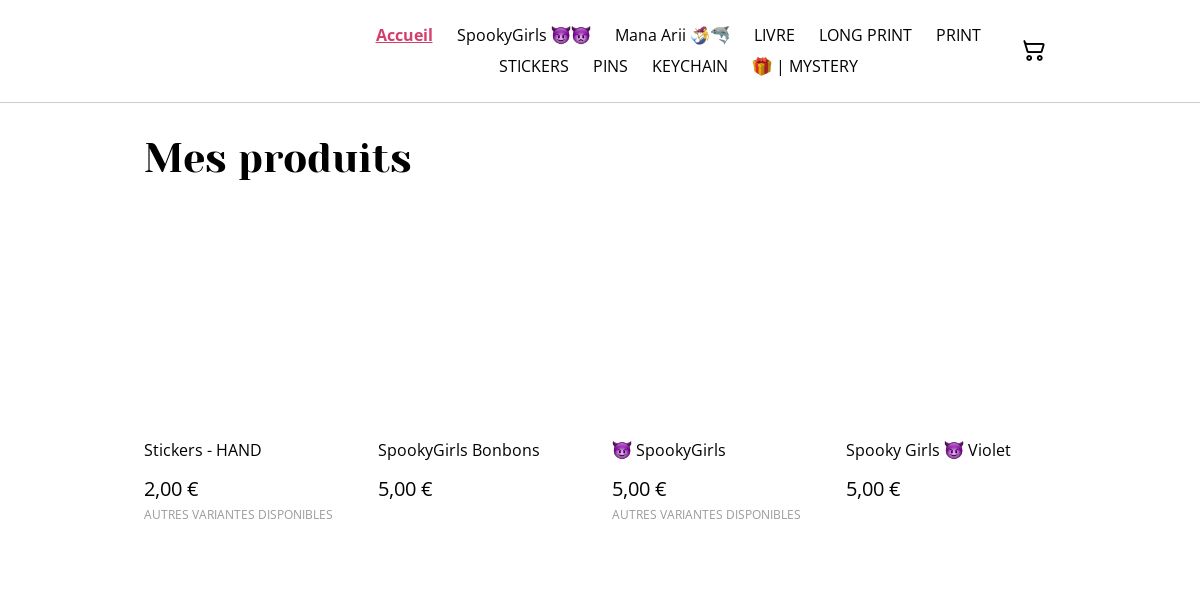Screen dimensions: 1200x600
Task: Open the KEYCHAIN category
Action: pos(690,66)
